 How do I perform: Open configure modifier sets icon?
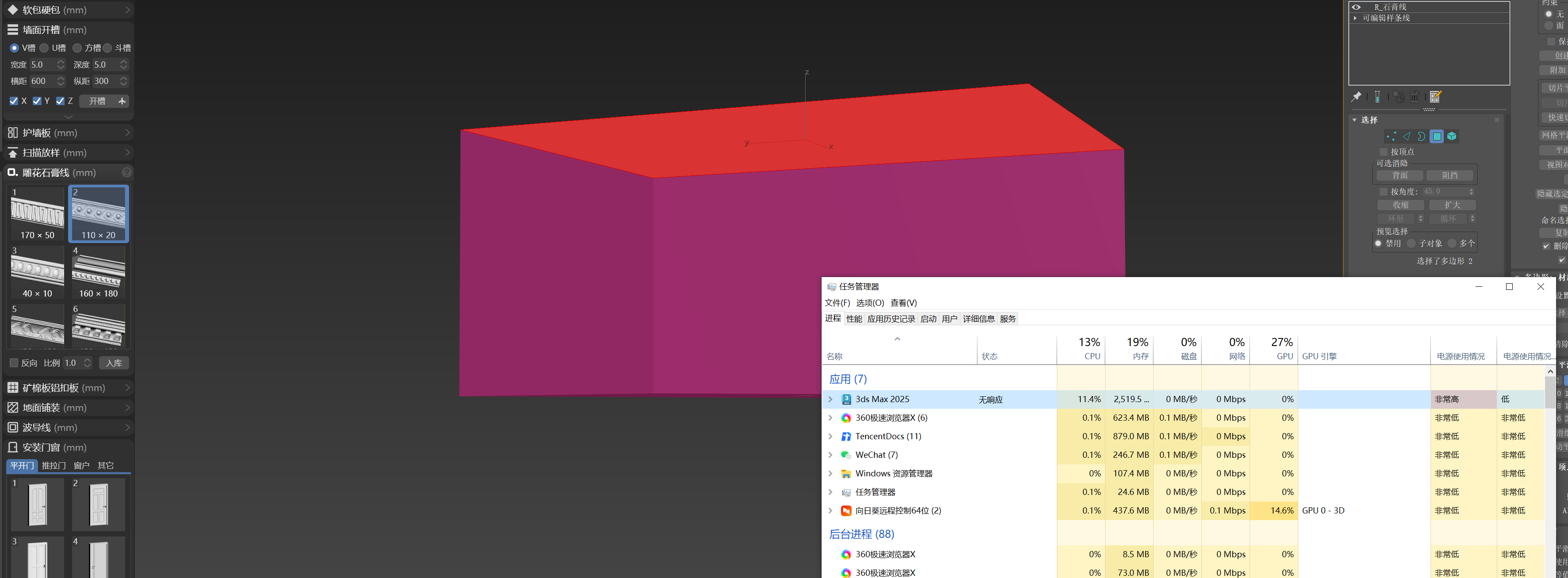(x=1435, y=97)
